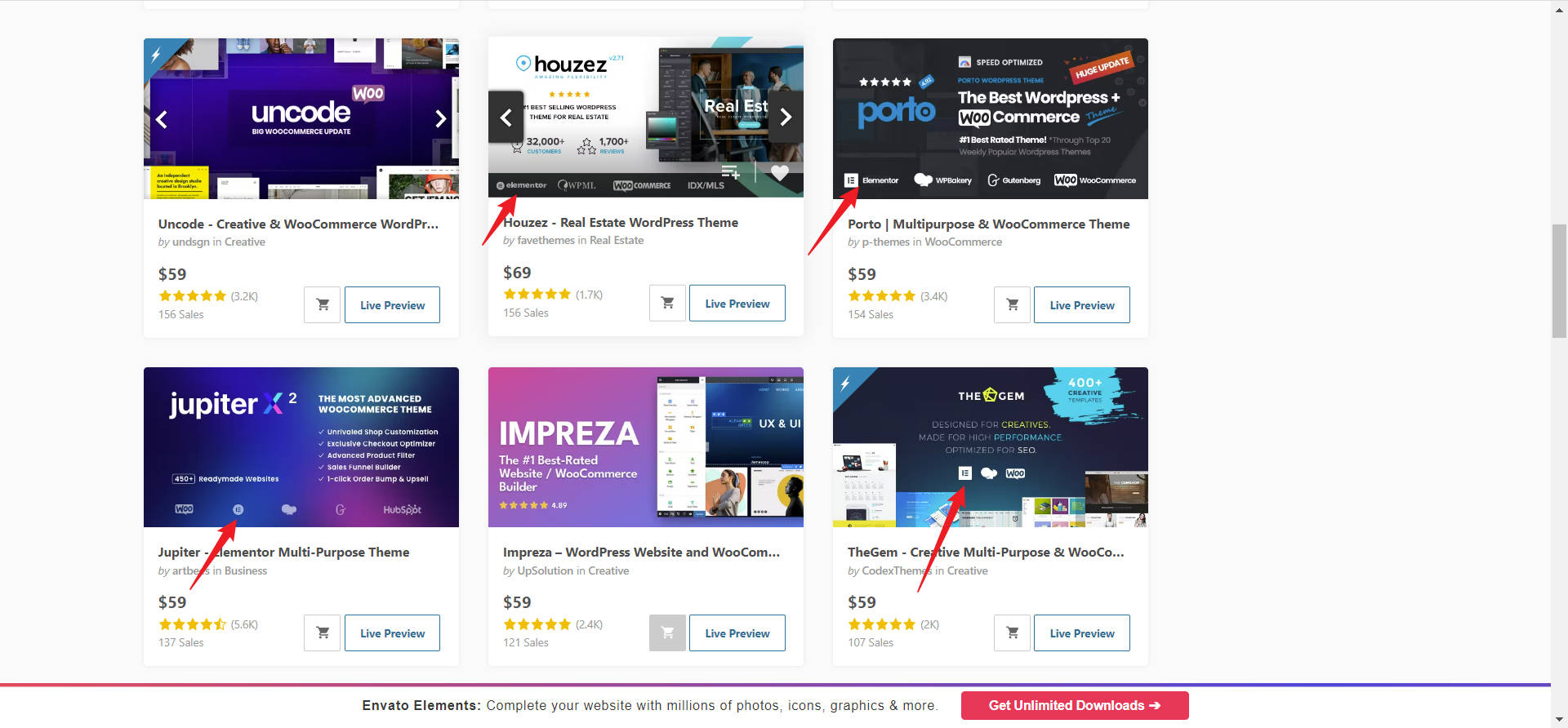
Task: Open Jupiter Elementor Multi-Purpose Theme title
Action: tap(284, 552)
